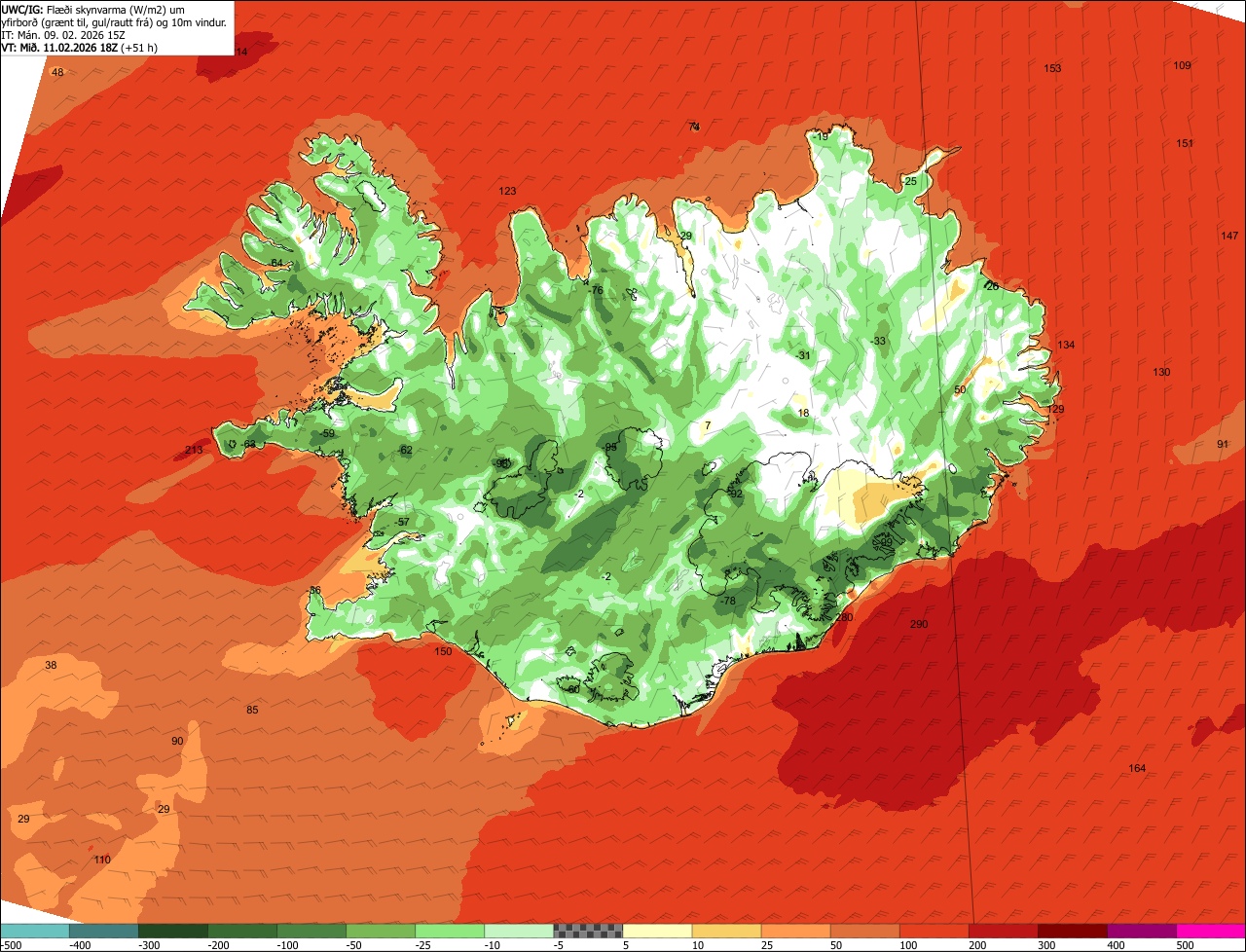
Task: Click the map value "134" off the east coast
Action: [x=1066, y=345]
